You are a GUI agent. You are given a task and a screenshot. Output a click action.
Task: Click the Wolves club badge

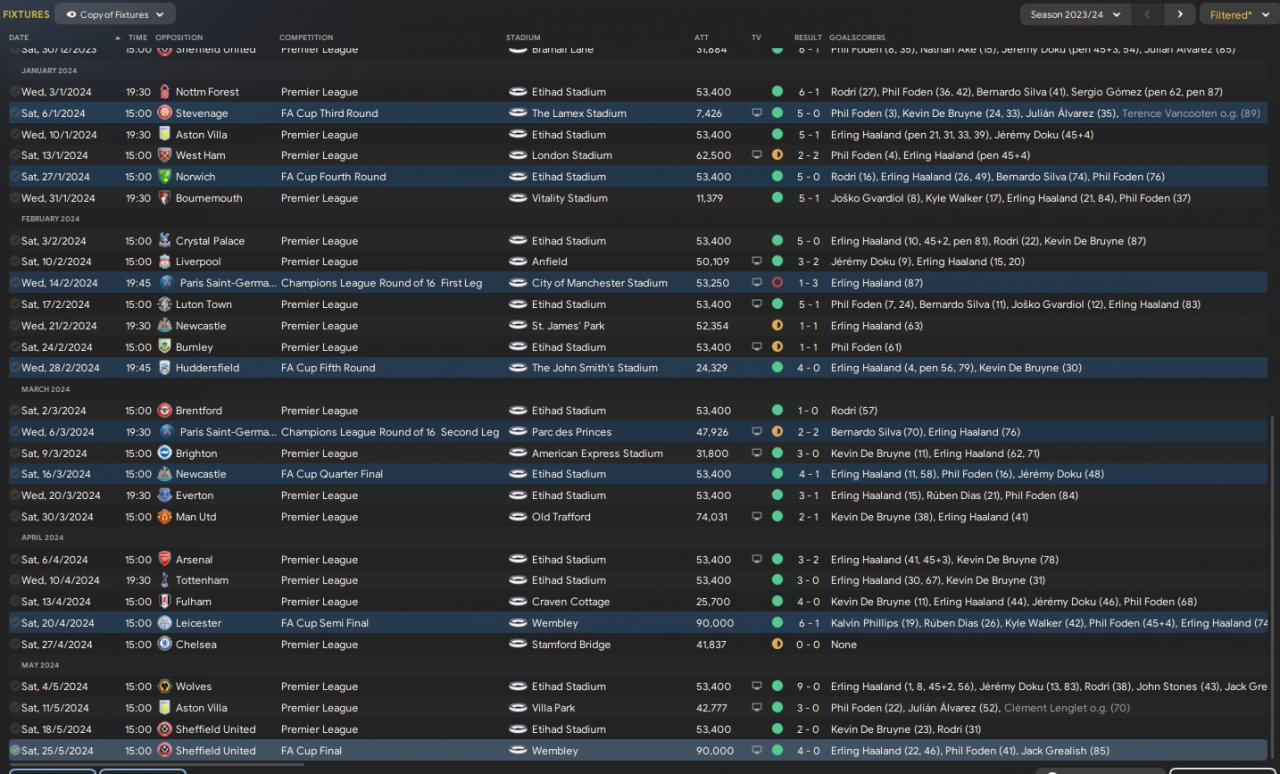click(x=165, y=687)
